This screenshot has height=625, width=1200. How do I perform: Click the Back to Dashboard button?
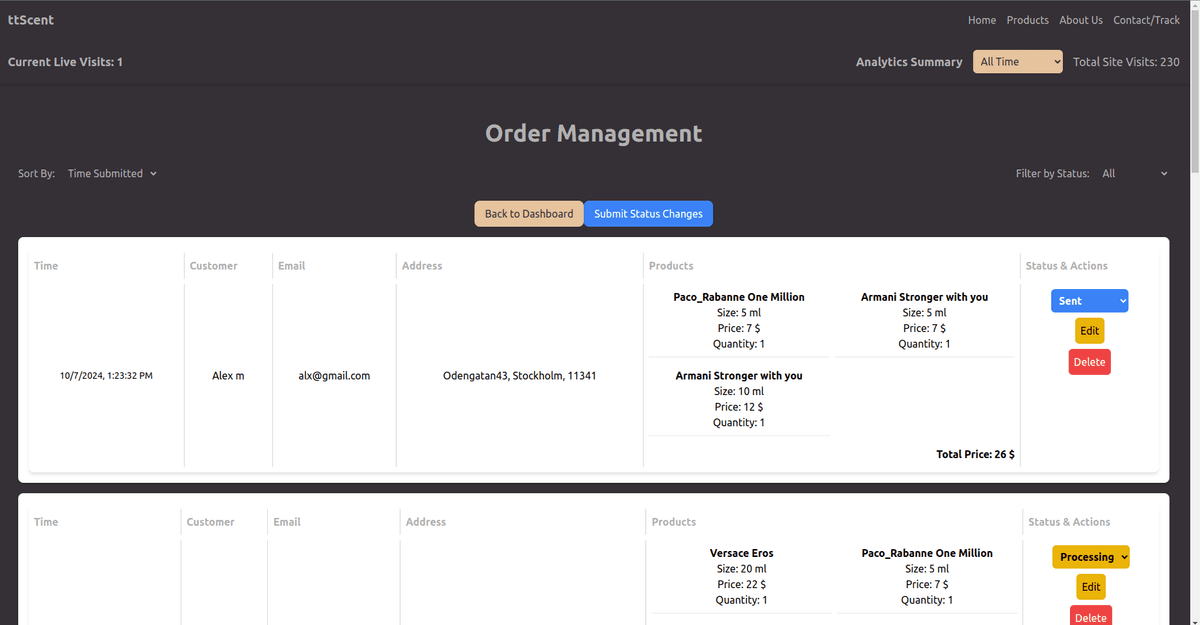529,214
